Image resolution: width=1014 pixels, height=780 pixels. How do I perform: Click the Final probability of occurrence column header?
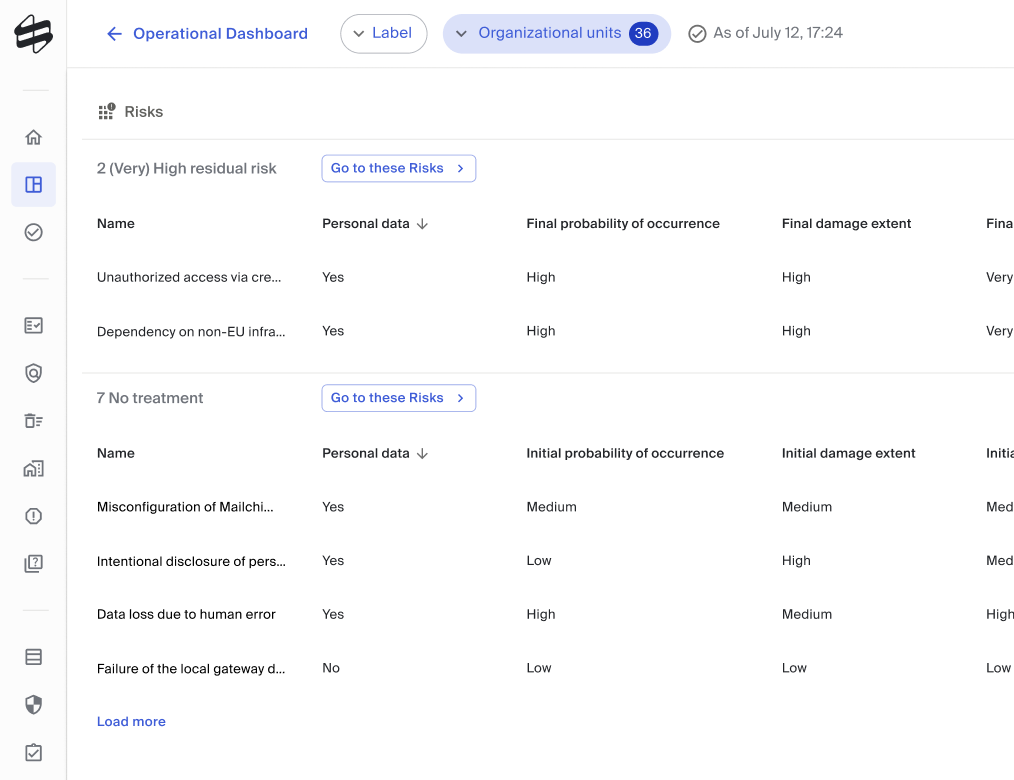point(623,224)
